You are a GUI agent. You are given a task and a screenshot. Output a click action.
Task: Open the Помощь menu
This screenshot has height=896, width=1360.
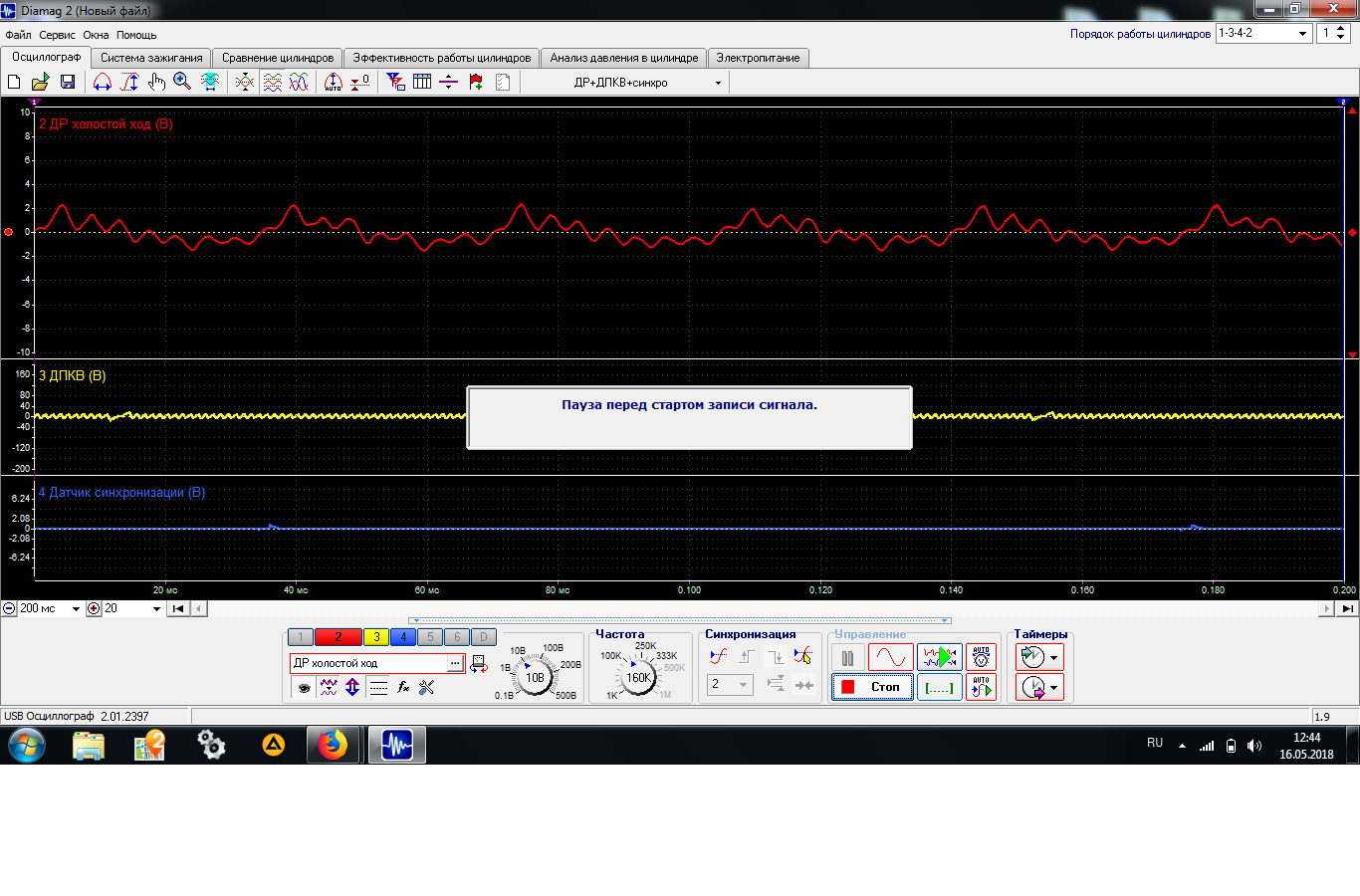[x=136, y=35]
